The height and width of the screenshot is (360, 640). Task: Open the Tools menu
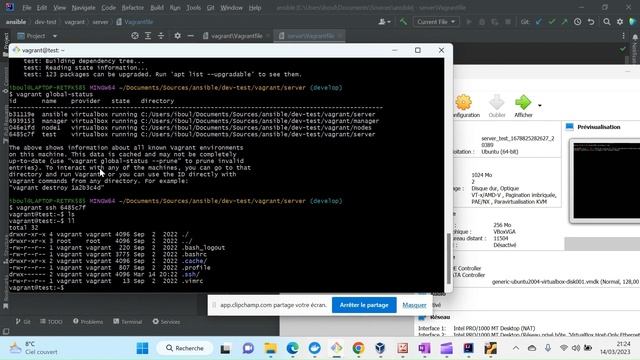(x=193, y=8)
